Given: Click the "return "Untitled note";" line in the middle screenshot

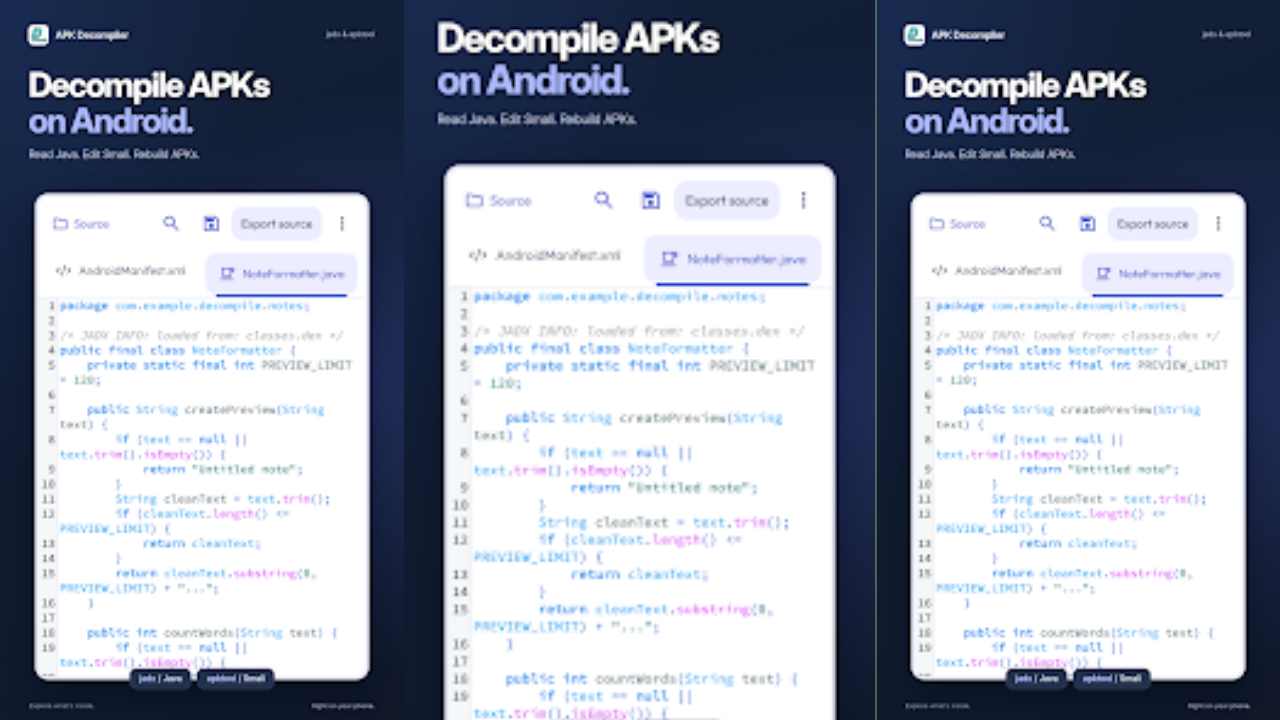Looking at the screenshot, I should point(664,488).
